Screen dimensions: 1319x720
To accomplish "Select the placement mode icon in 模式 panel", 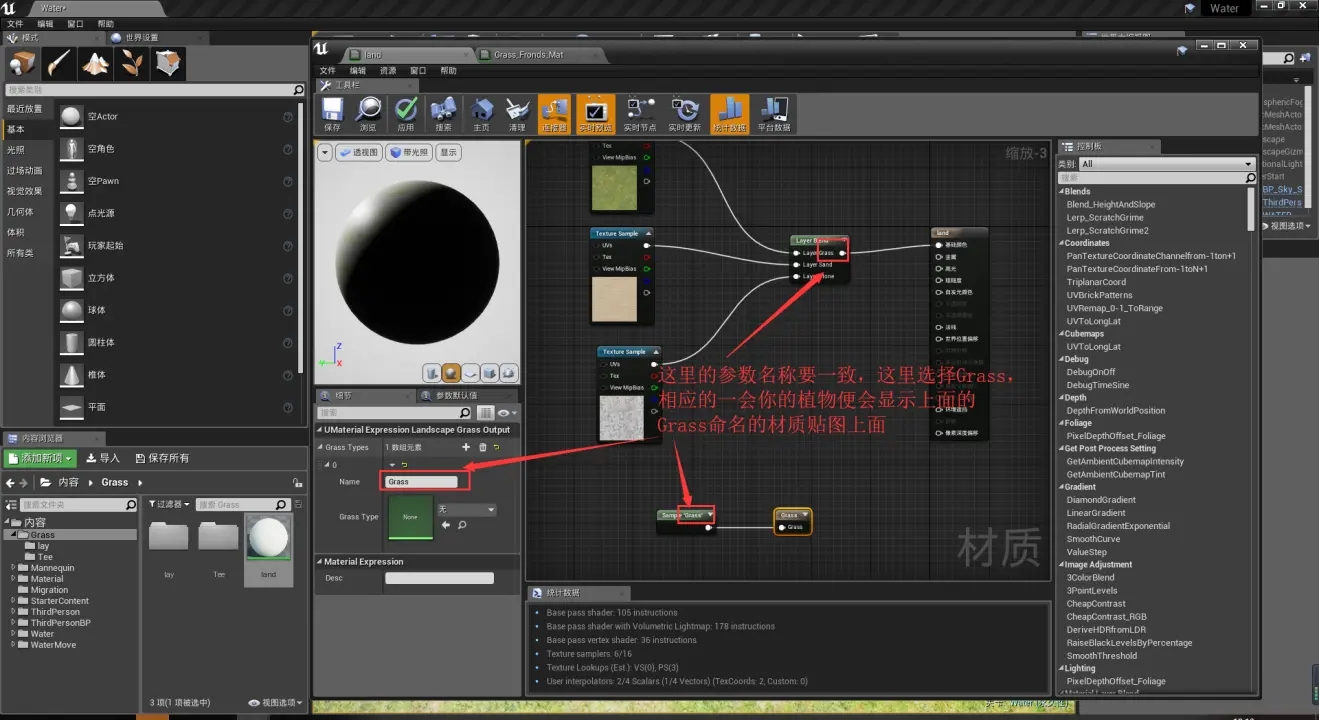I will 22,63.
